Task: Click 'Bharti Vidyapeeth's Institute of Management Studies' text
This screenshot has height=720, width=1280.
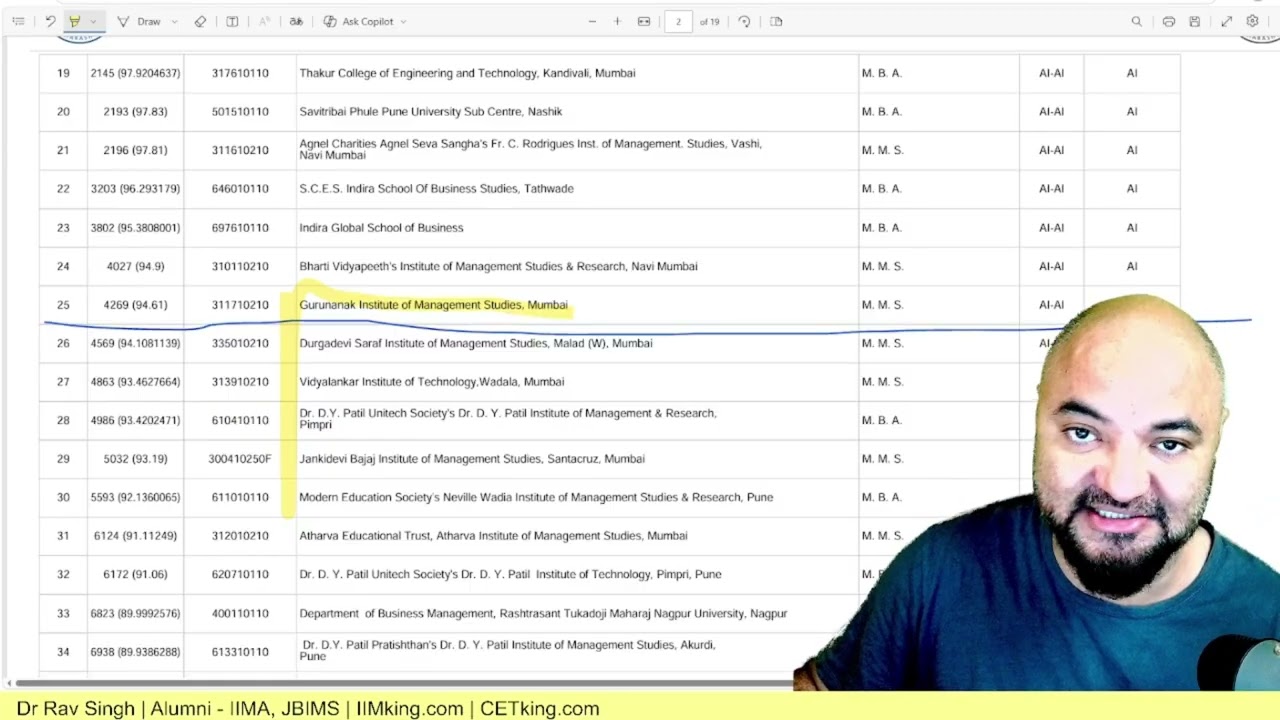Action: 498,266
